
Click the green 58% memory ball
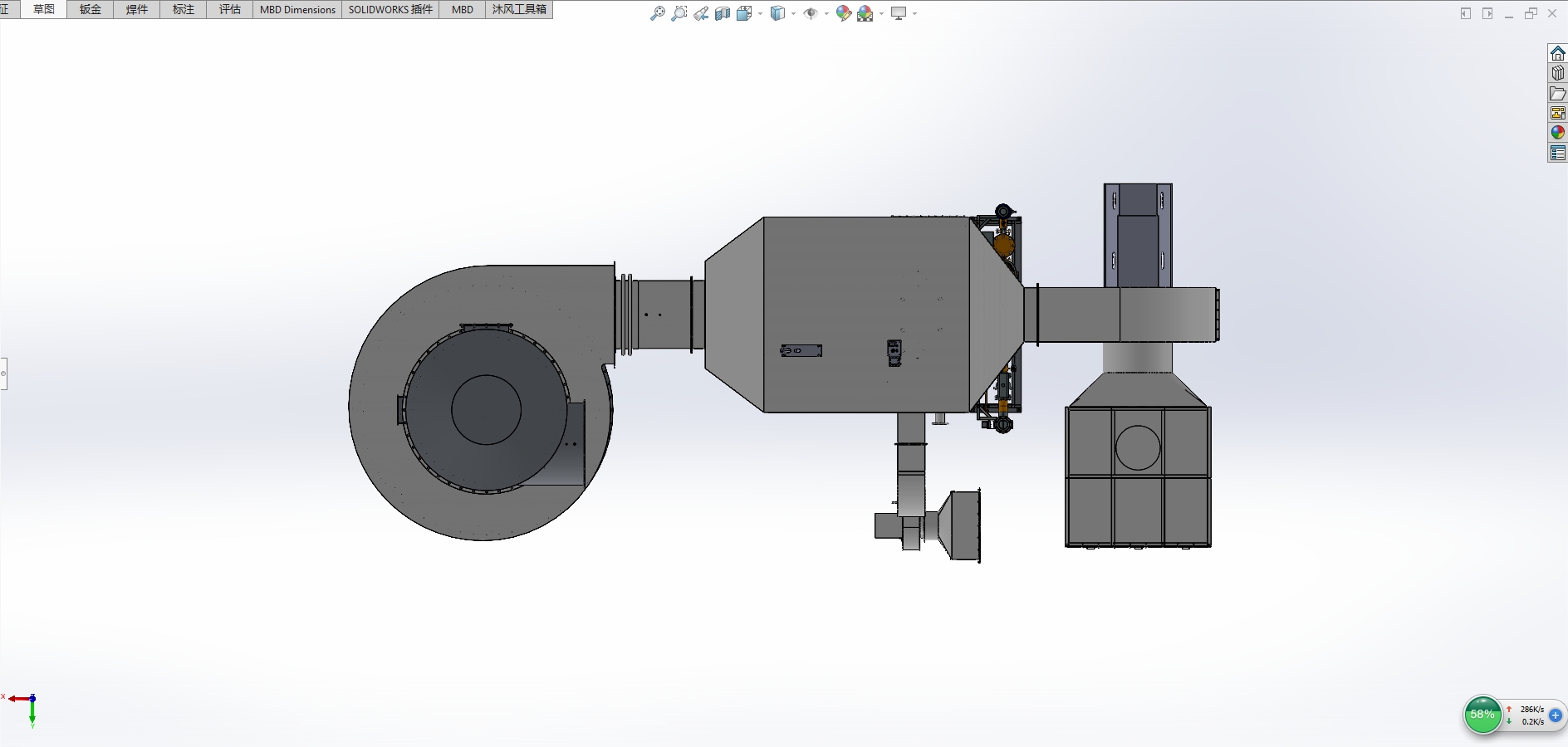(x=1482, y=715)
